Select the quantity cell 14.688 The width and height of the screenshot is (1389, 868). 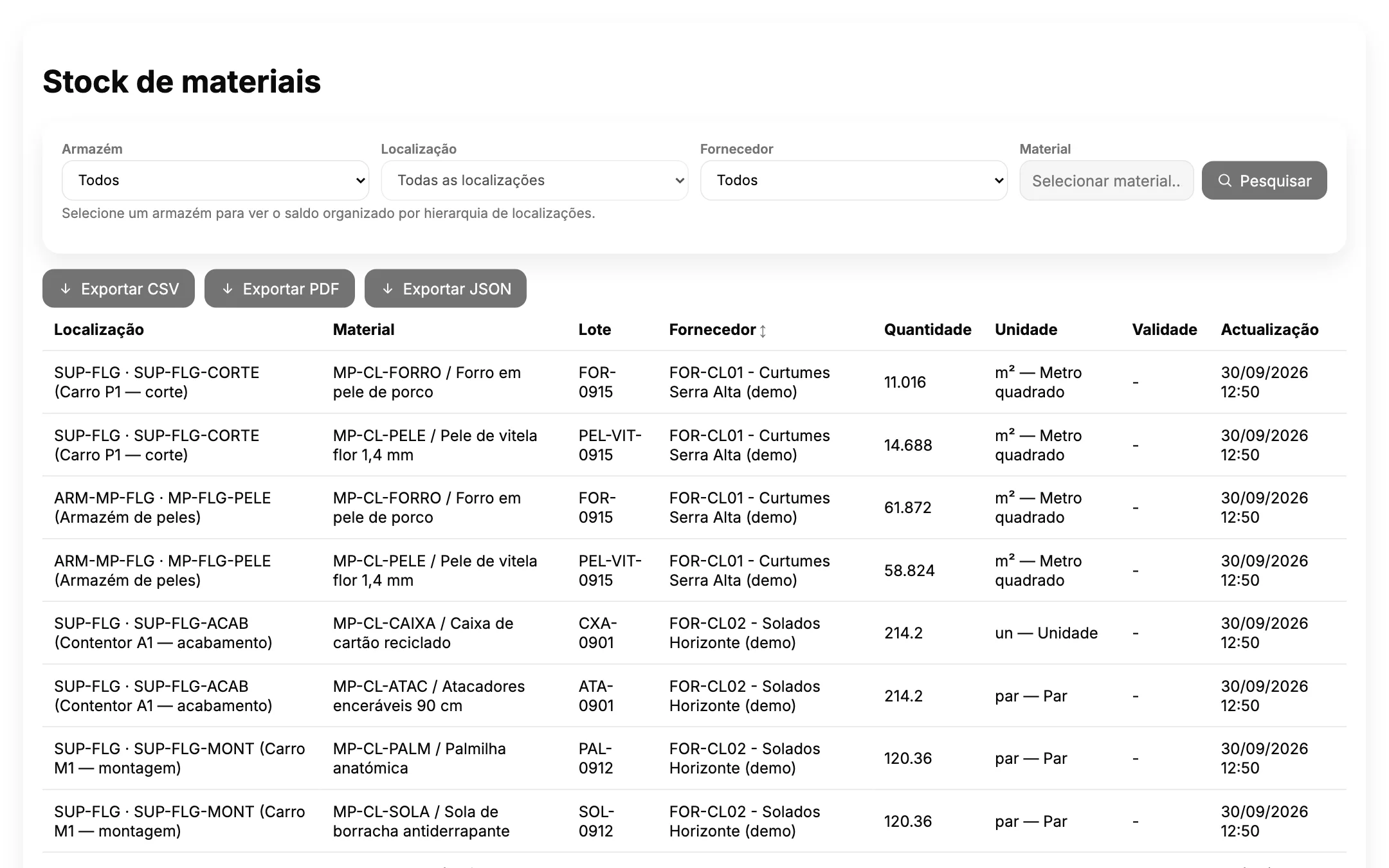[907, 445]
